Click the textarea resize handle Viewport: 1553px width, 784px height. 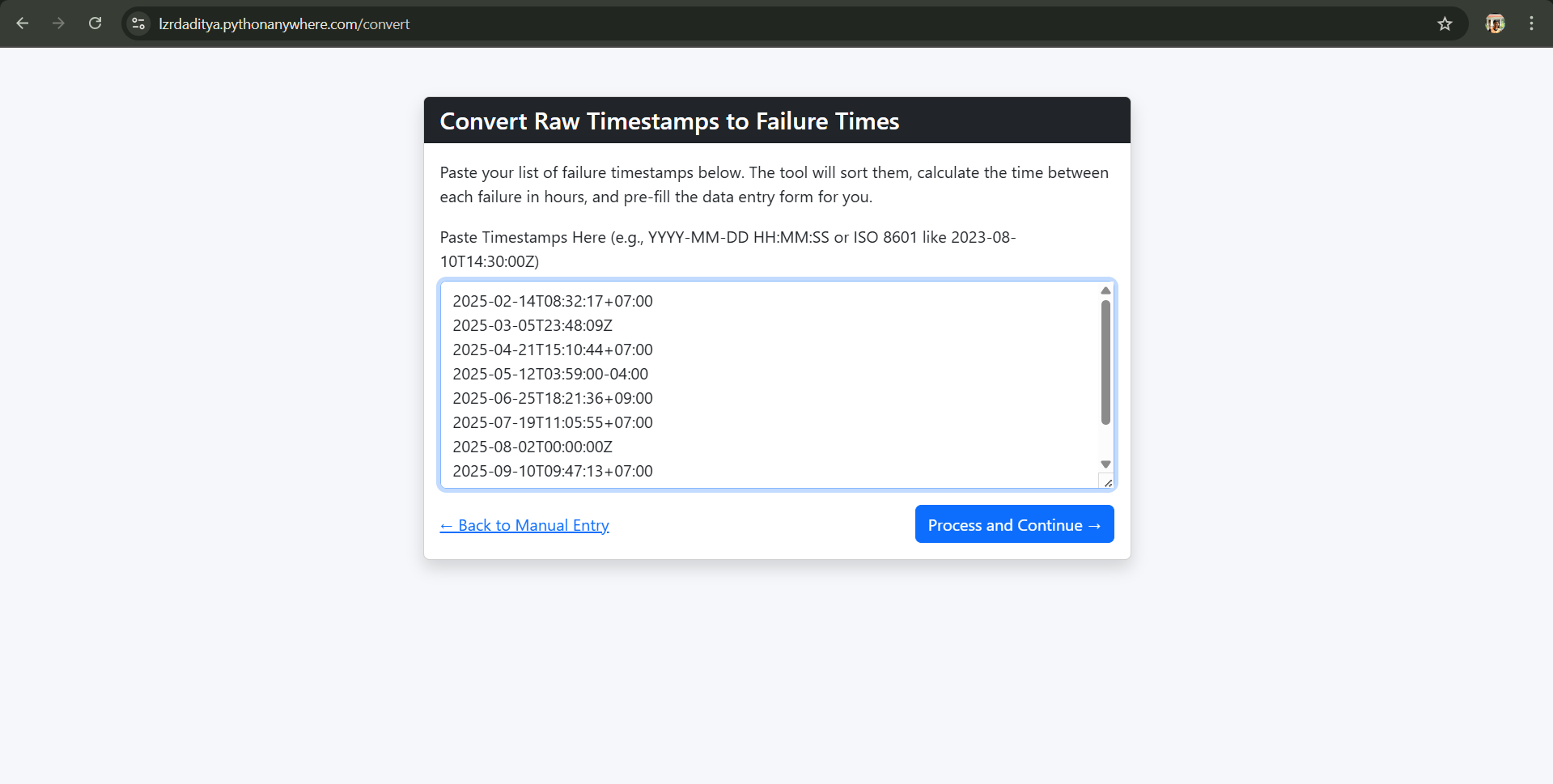(x=1108, y=483)
